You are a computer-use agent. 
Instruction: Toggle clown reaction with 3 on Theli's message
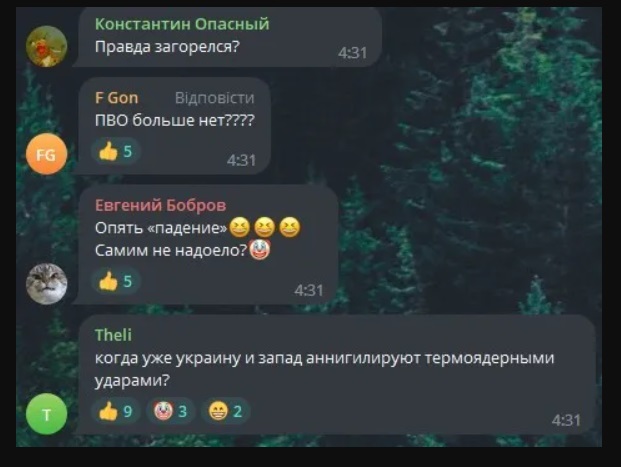170,411
